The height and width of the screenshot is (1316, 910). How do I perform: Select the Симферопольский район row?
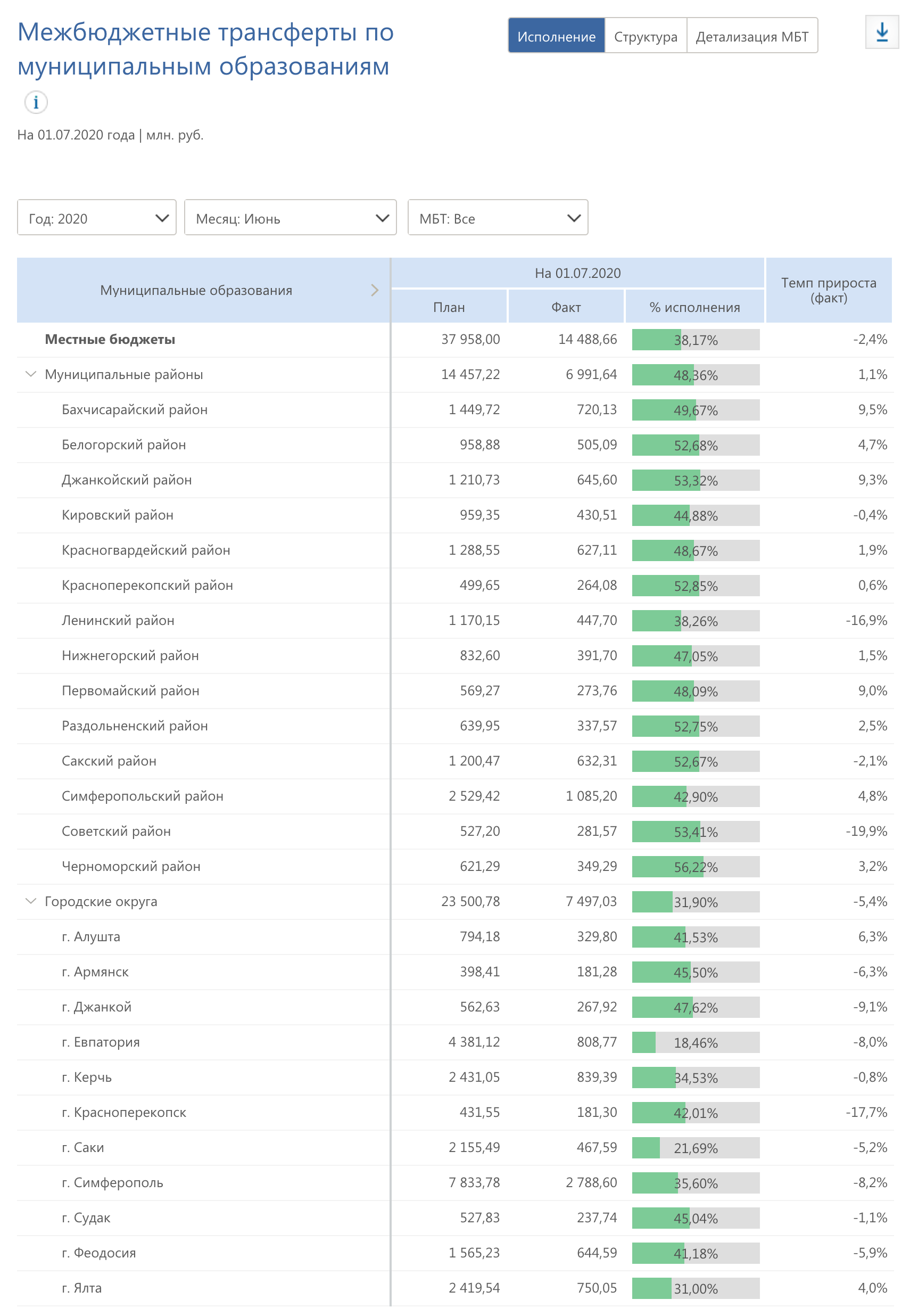(143, 796)
